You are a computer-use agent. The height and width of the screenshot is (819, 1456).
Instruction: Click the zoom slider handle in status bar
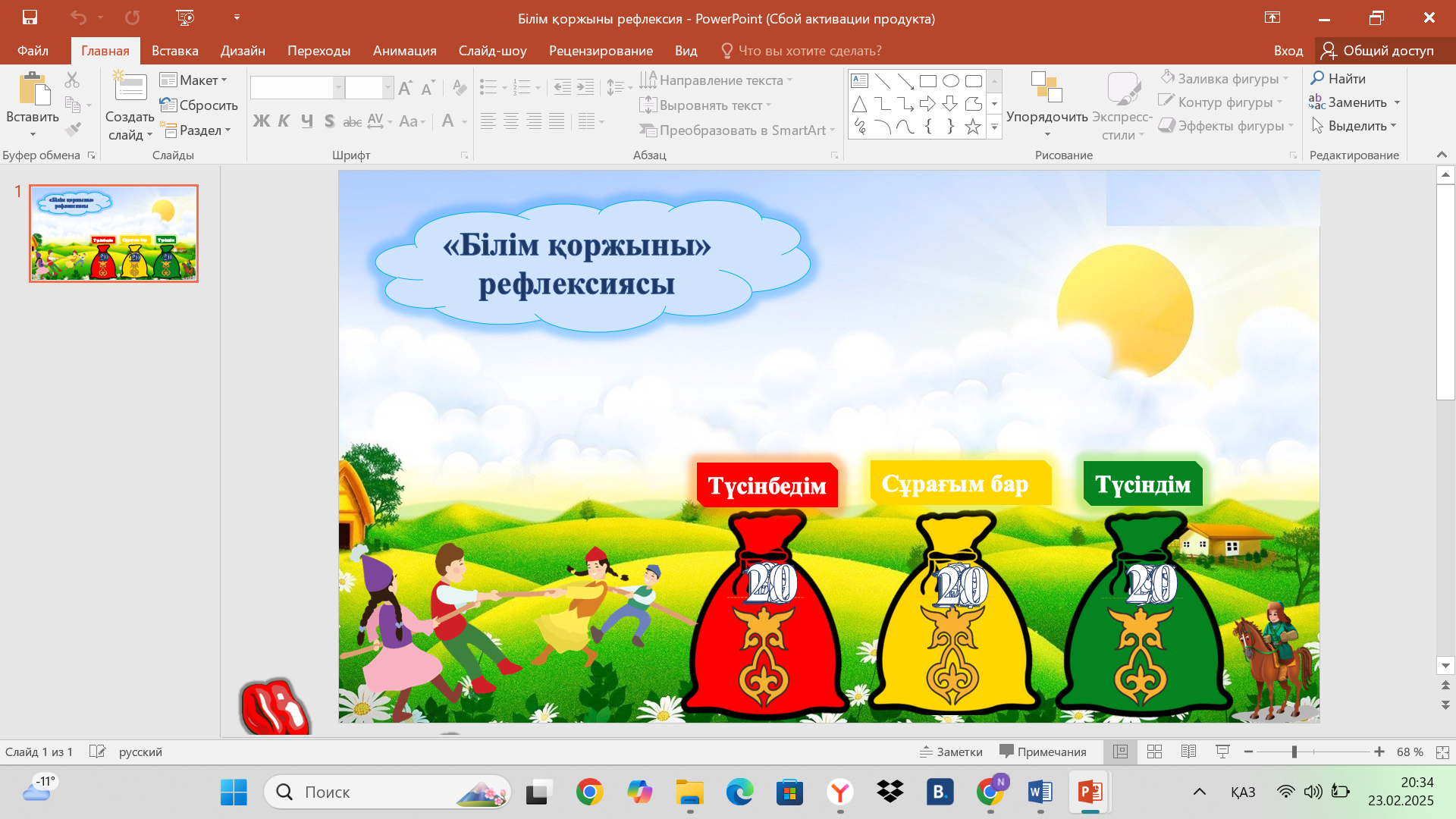1294,752
